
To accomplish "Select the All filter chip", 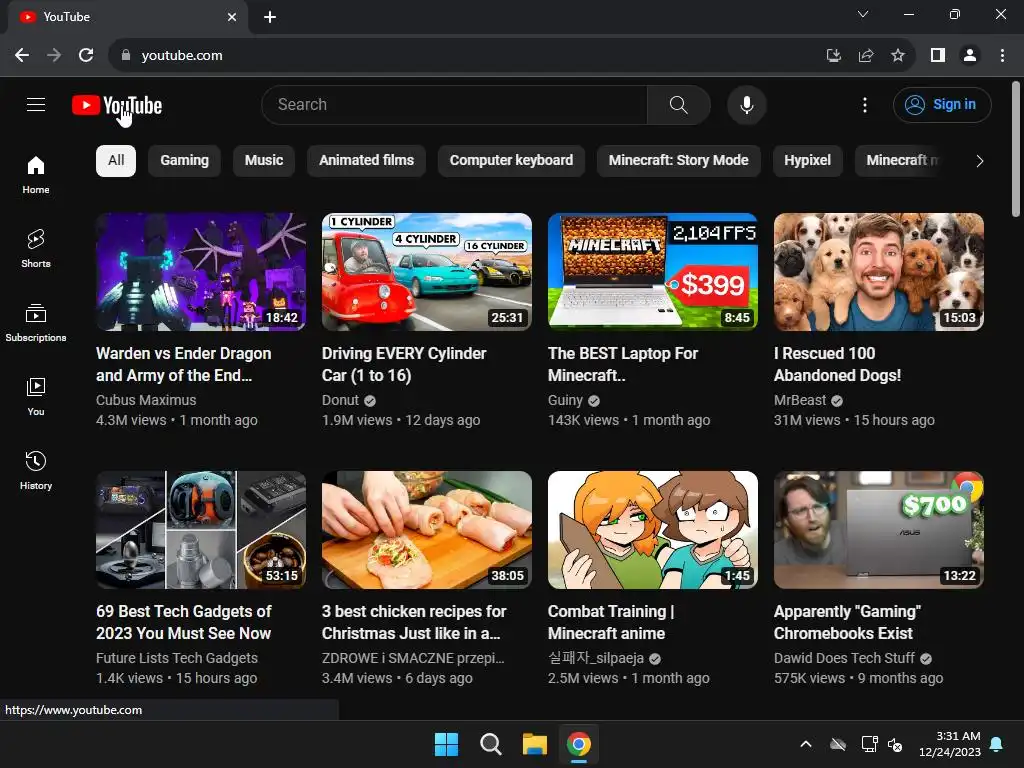I will point(116,161).
